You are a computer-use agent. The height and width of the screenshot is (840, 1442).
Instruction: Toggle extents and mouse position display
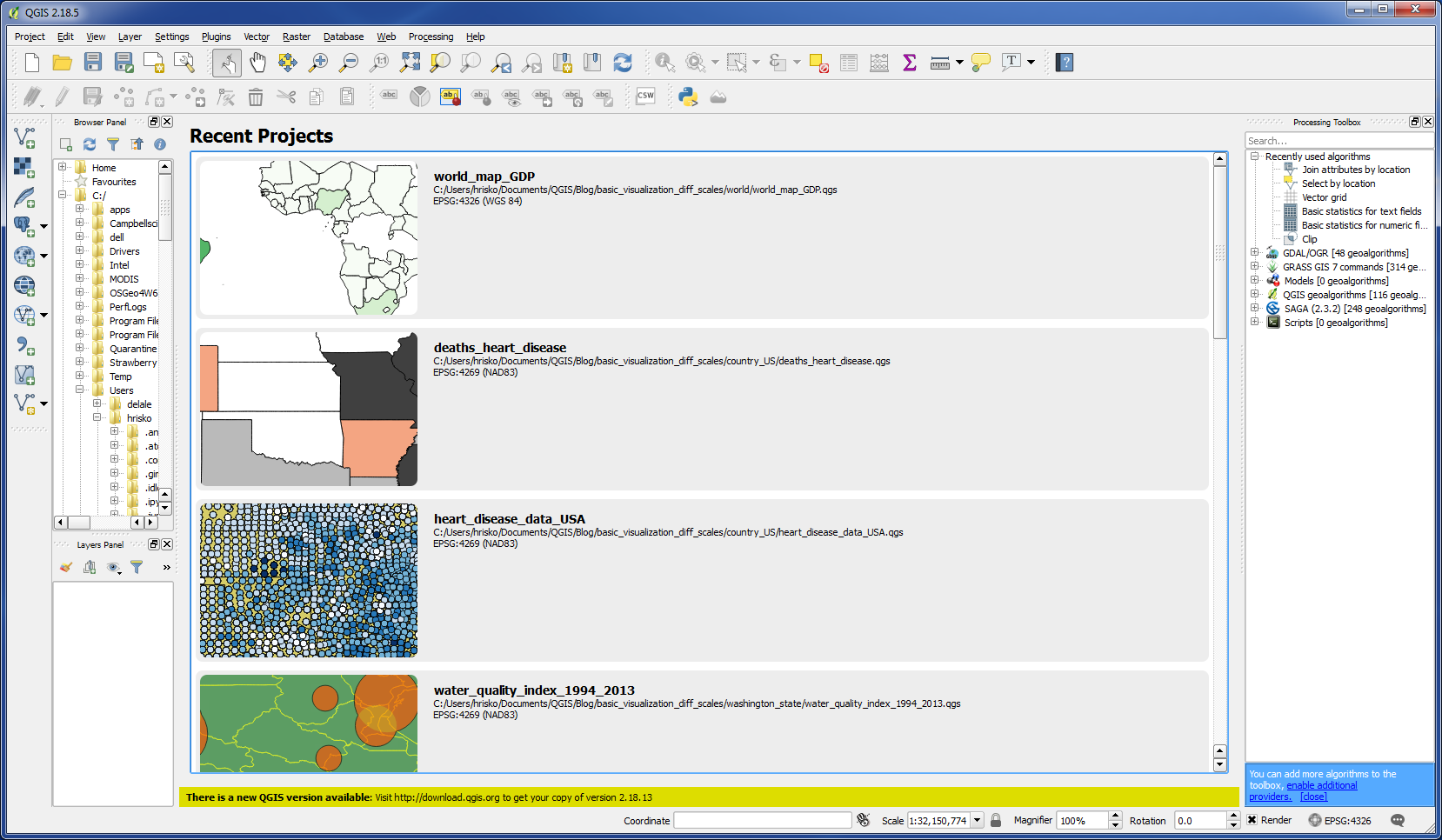click(863, 820)
